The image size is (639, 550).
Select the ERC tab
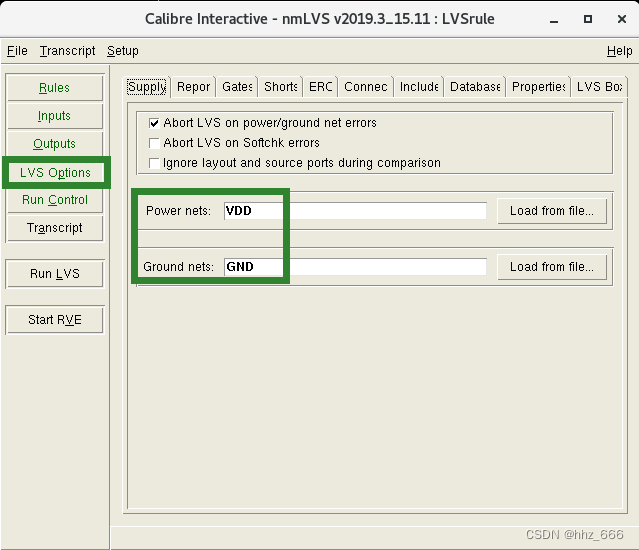click(320, 87)
